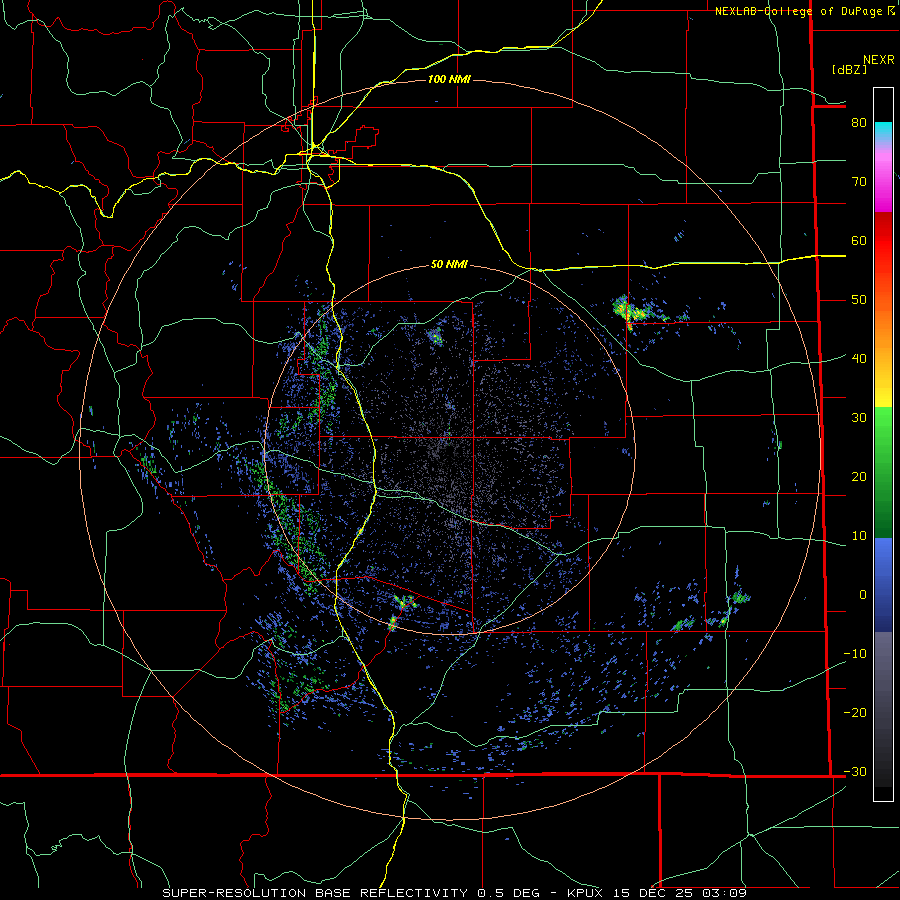The width and height of the screenshot is (900, 900).
Task: Click the KPUX 15 DEC 25 03:09 timestamp
Action: click(x=657, y=893)
